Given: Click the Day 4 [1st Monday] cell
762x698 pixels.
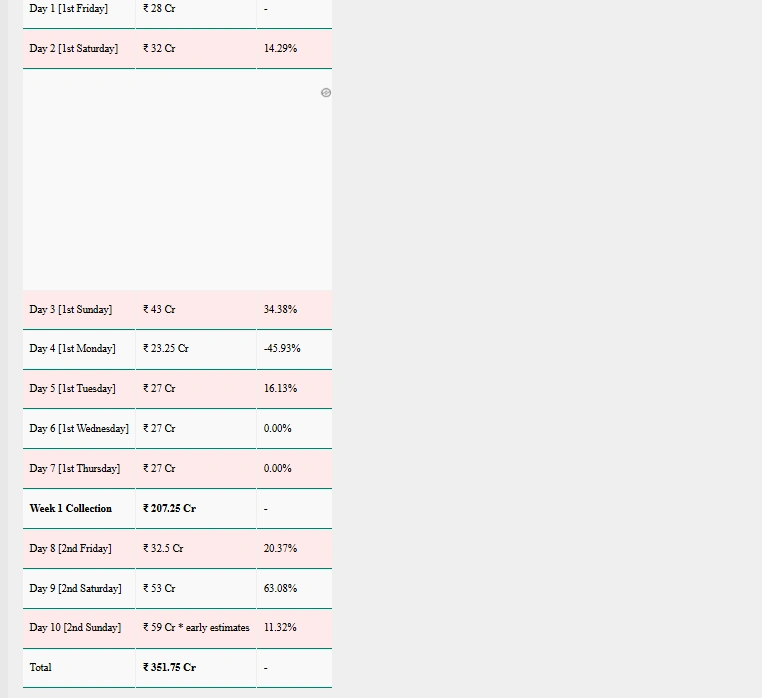Looking at the screenshot, I should 73,349.
